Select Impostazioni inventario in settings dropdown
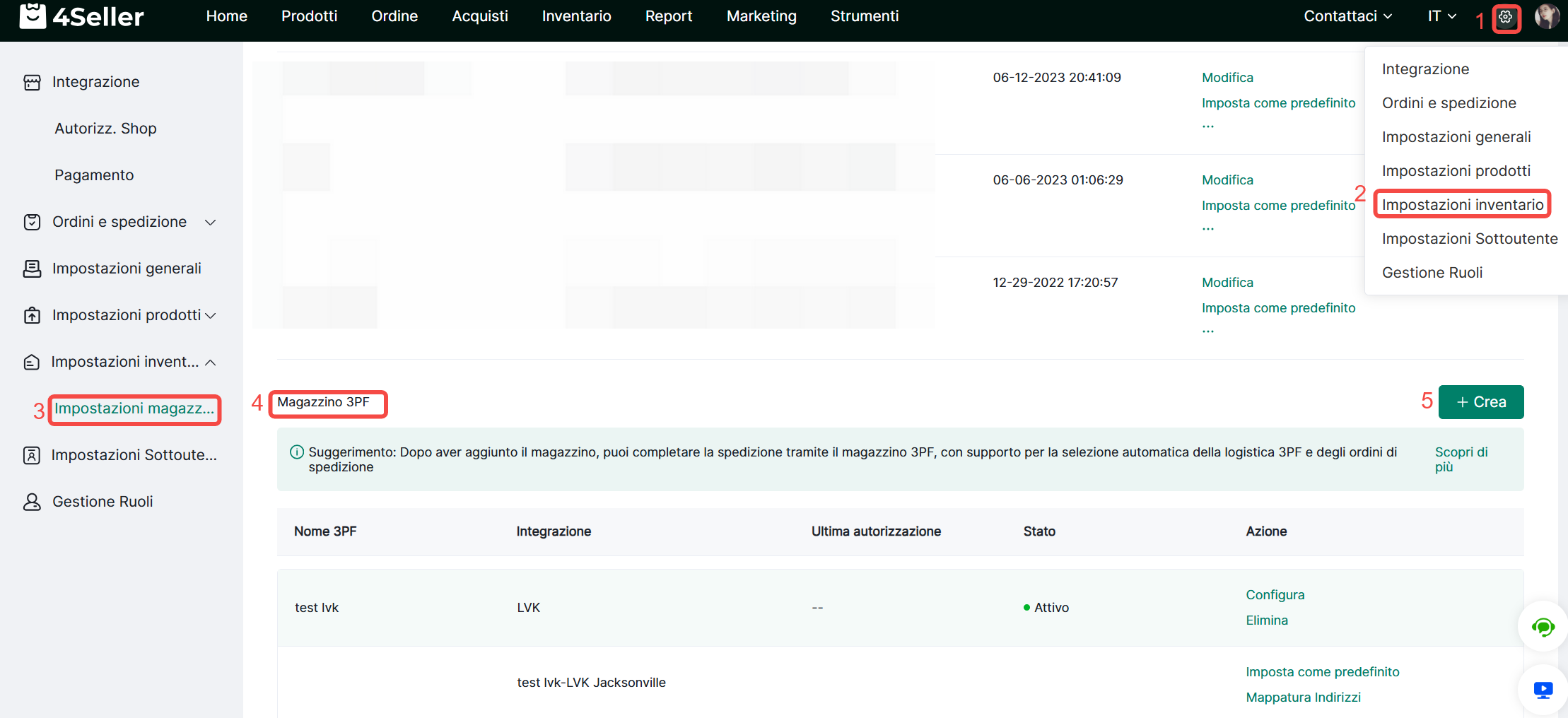1568x718 pixels. 1462,205
